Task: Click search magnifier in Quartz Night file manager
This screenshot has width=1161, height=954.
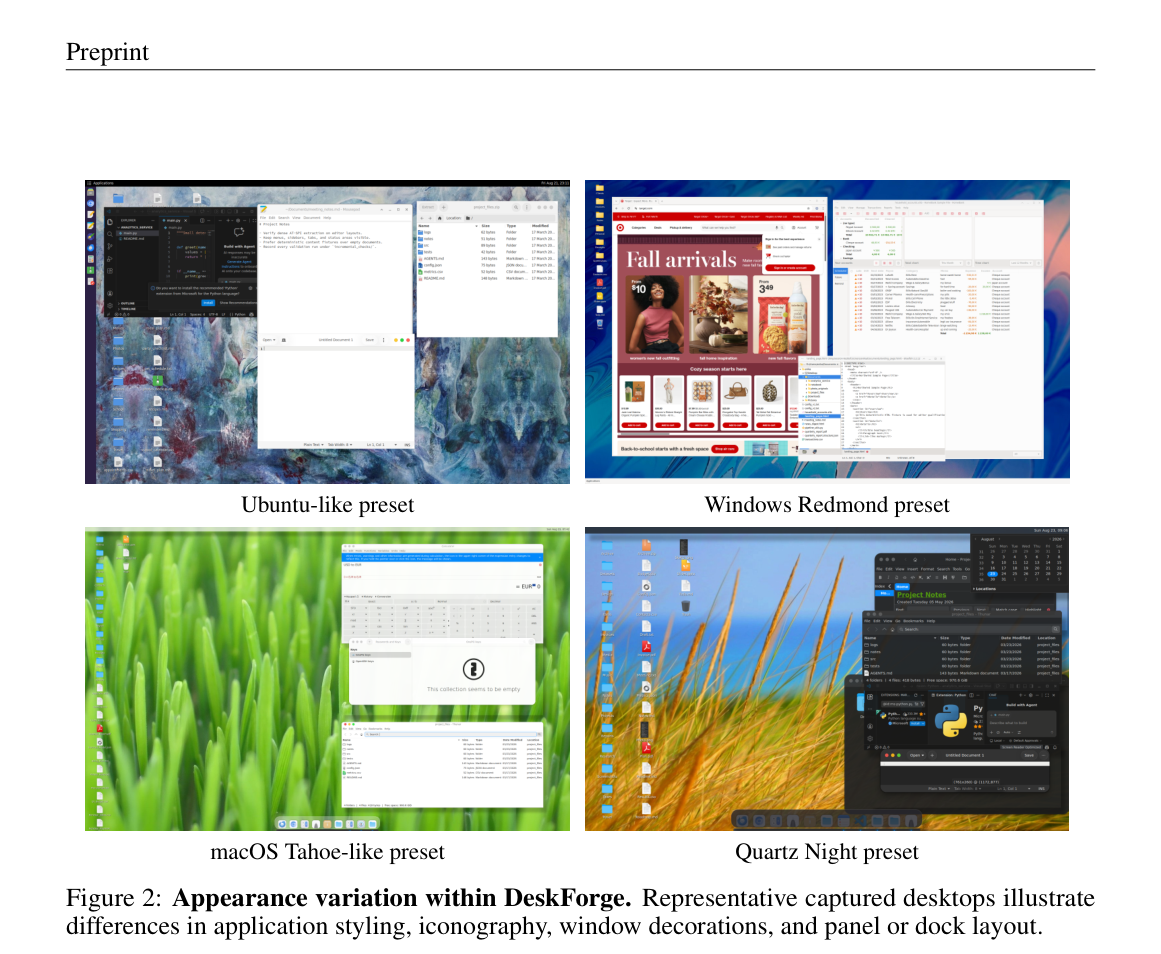Action: coord(1056,630)
